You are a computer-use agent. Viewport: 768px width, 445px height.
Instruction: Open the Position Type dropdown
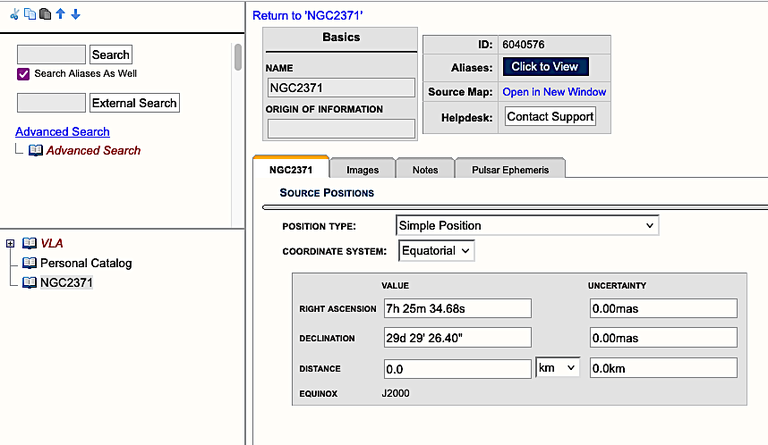tap(527, 226)
